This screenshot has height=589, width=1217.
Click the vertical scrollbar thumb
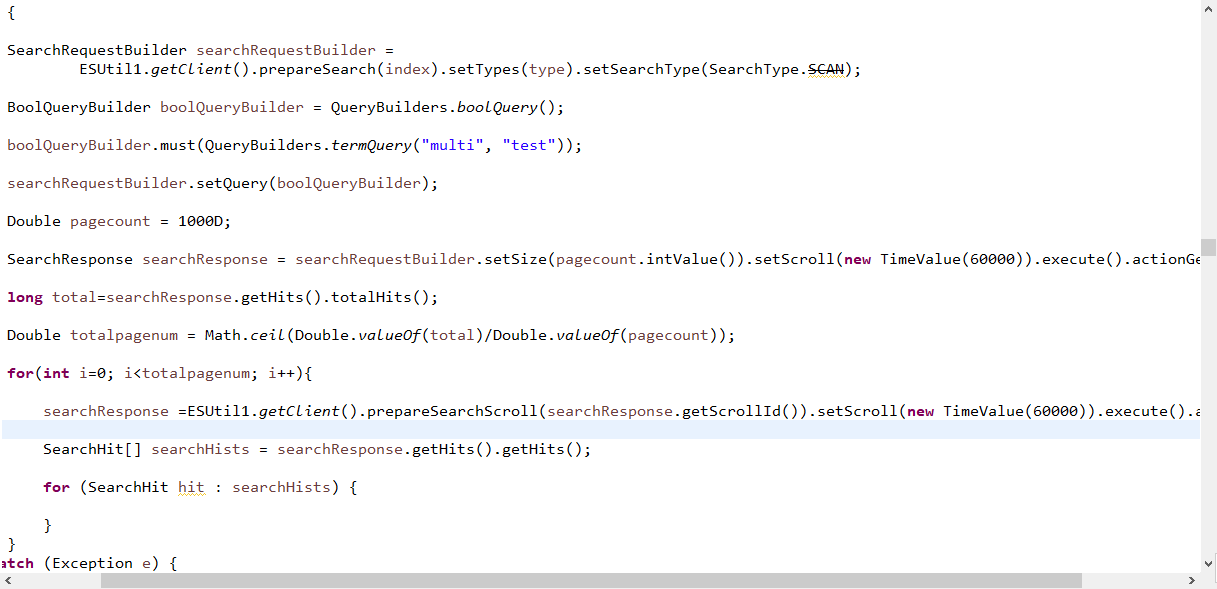[x=1208, y=247]
